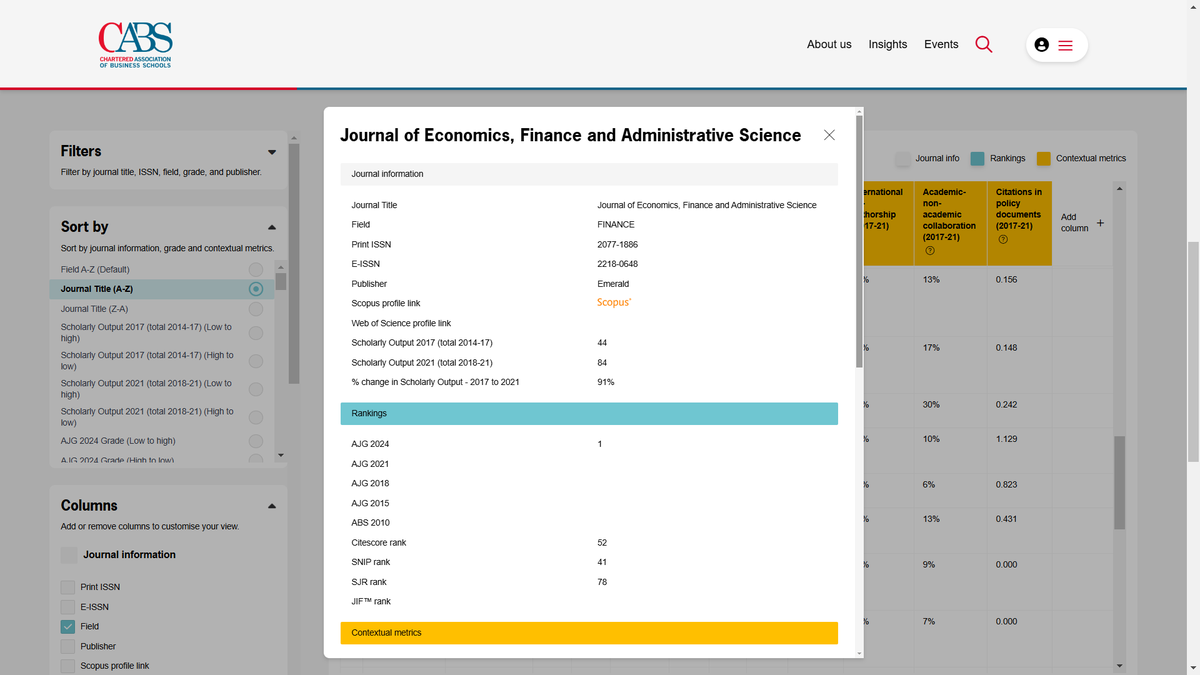Click the table scroll down arrow

pos(1119,667)
